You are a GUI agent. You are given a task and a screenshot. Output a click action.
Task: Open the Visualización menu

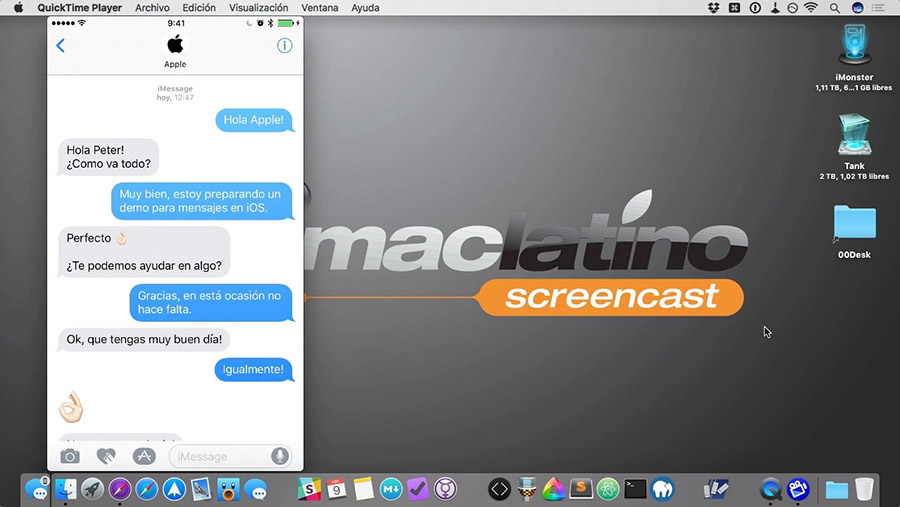point(258,7)
